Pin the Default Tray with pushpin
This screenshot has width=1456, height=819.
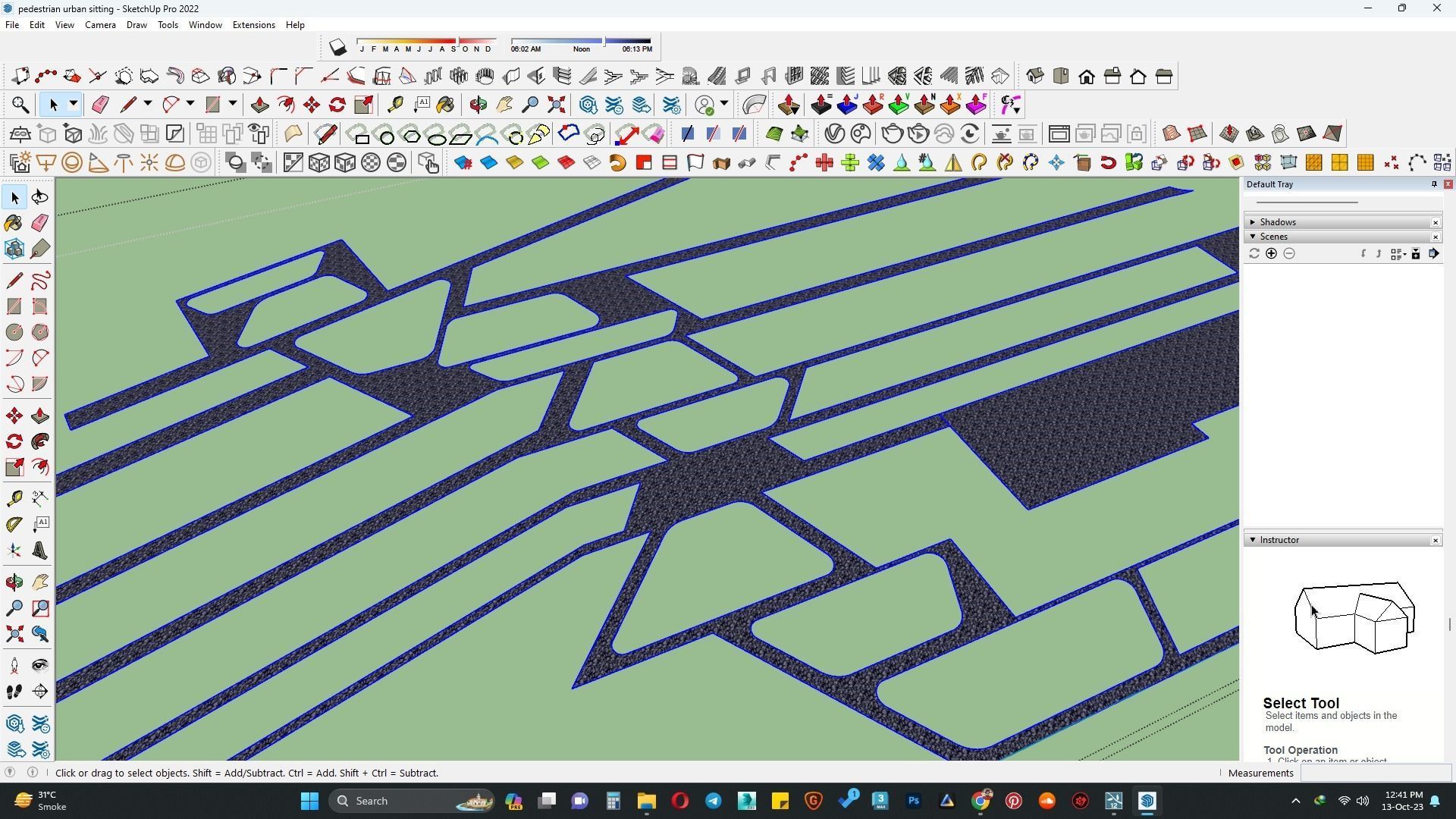(1433, 184)
